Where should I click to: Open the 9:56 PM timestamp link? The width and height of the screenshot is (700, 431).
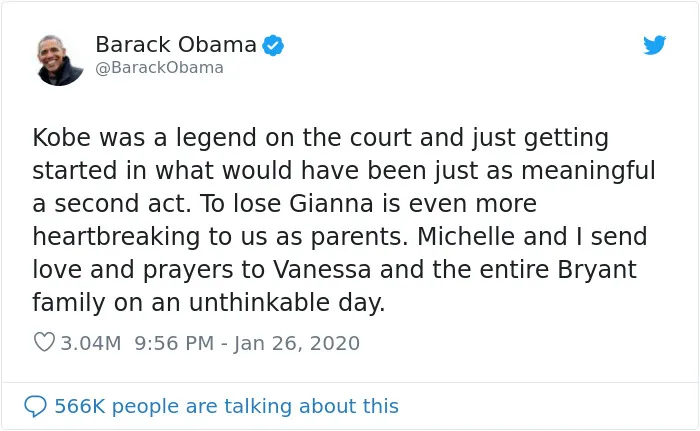[174, 343]
